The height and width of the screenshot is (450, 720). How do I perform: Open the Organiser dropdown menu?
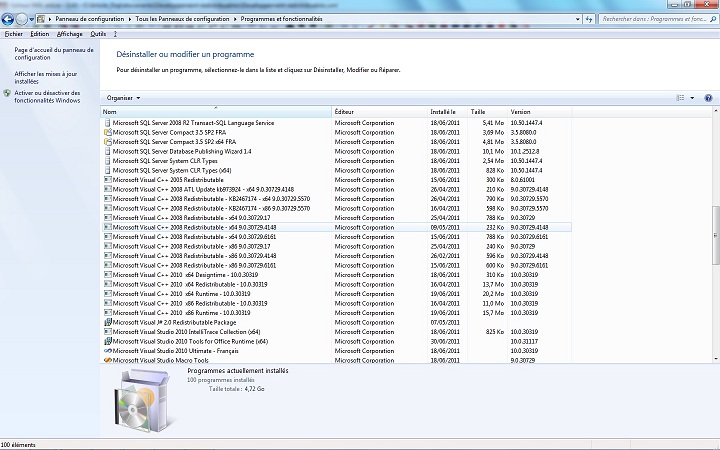point(123,98)
